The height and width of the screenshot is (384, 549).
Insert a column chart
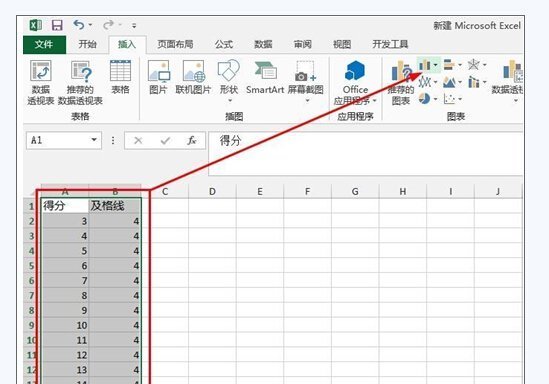point(424,65)
